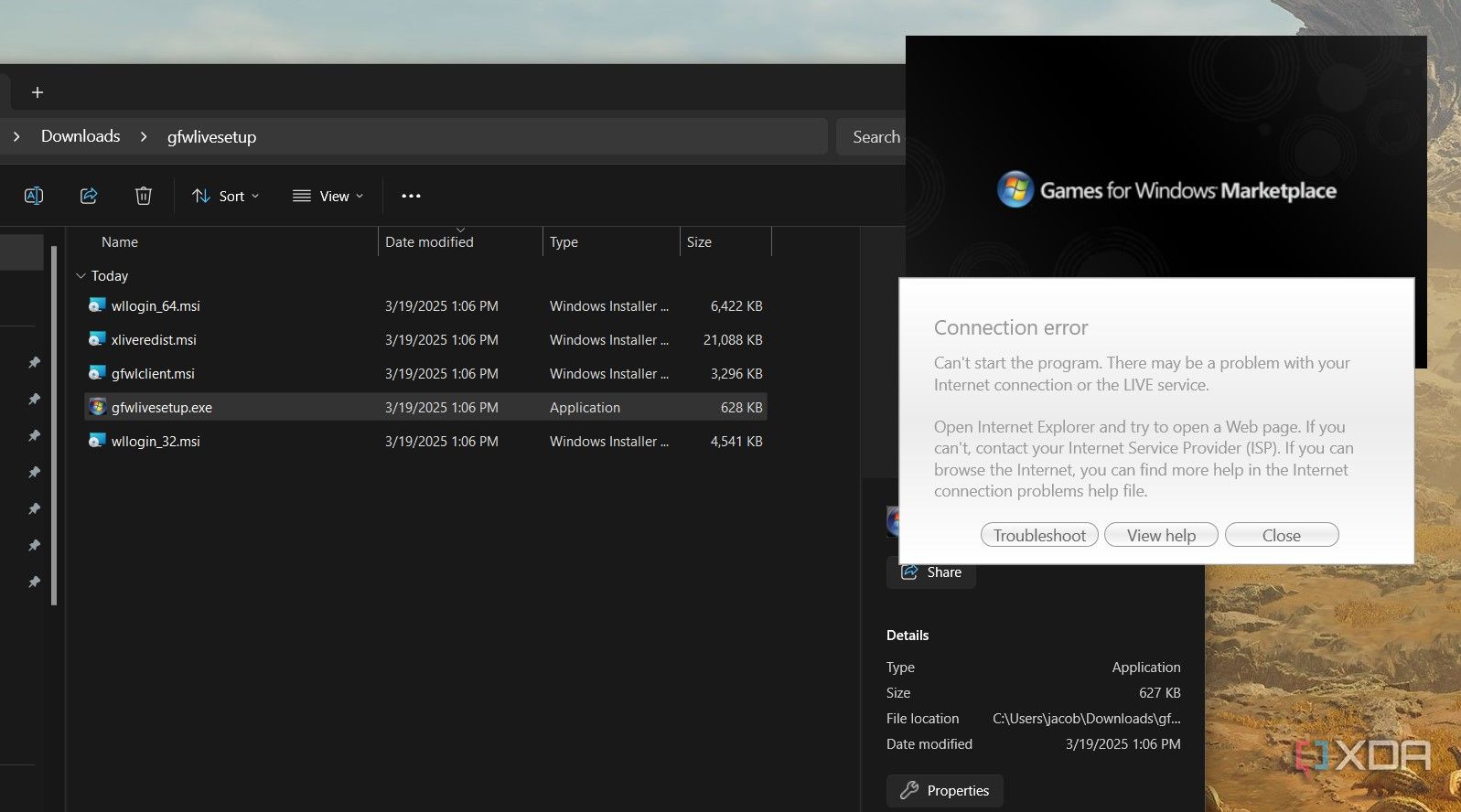
Task: Click the Share icon in details pane
Action: 909,572
